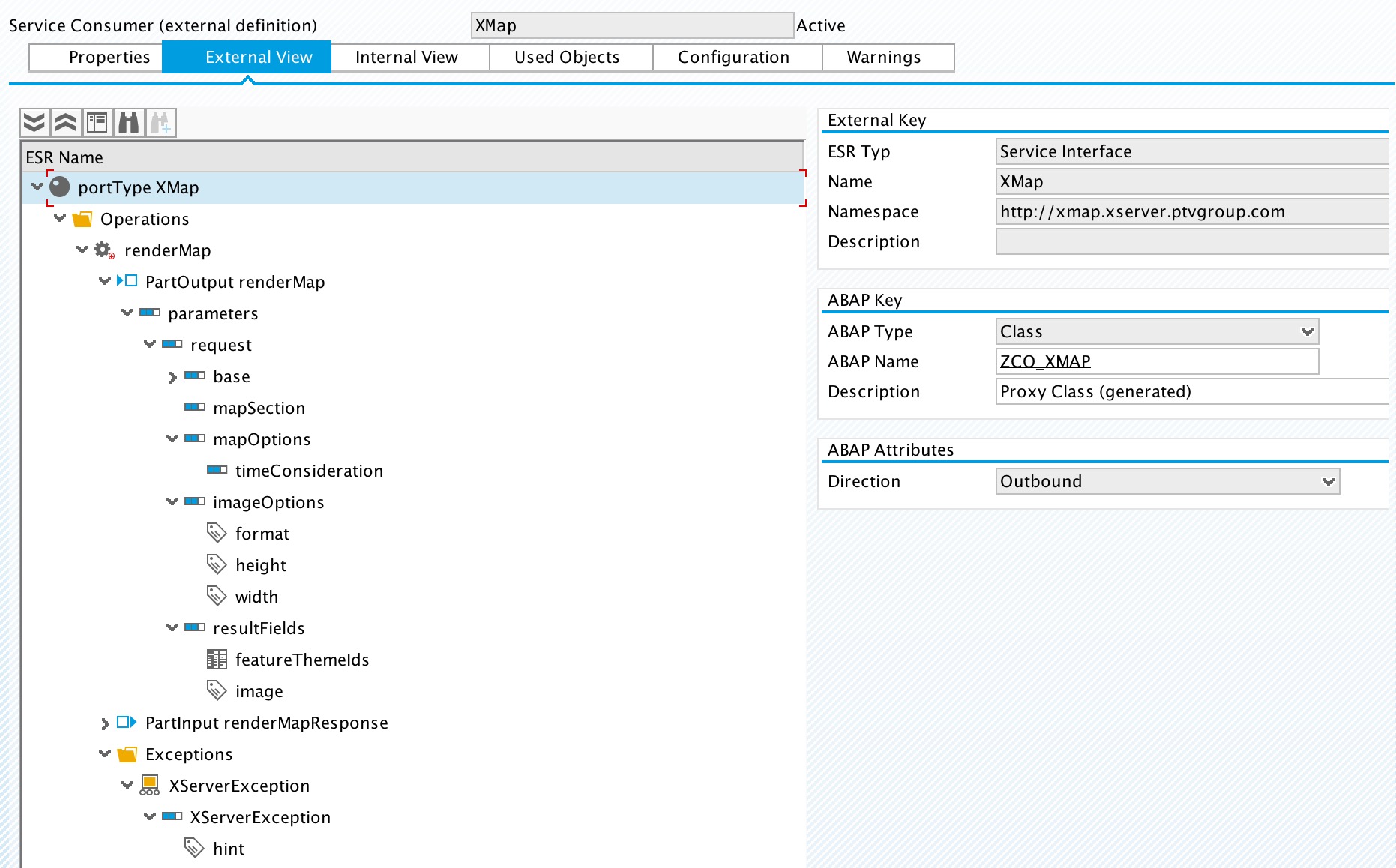Click the XServerException fault icon
The image size is (1396, 868).
150,786
